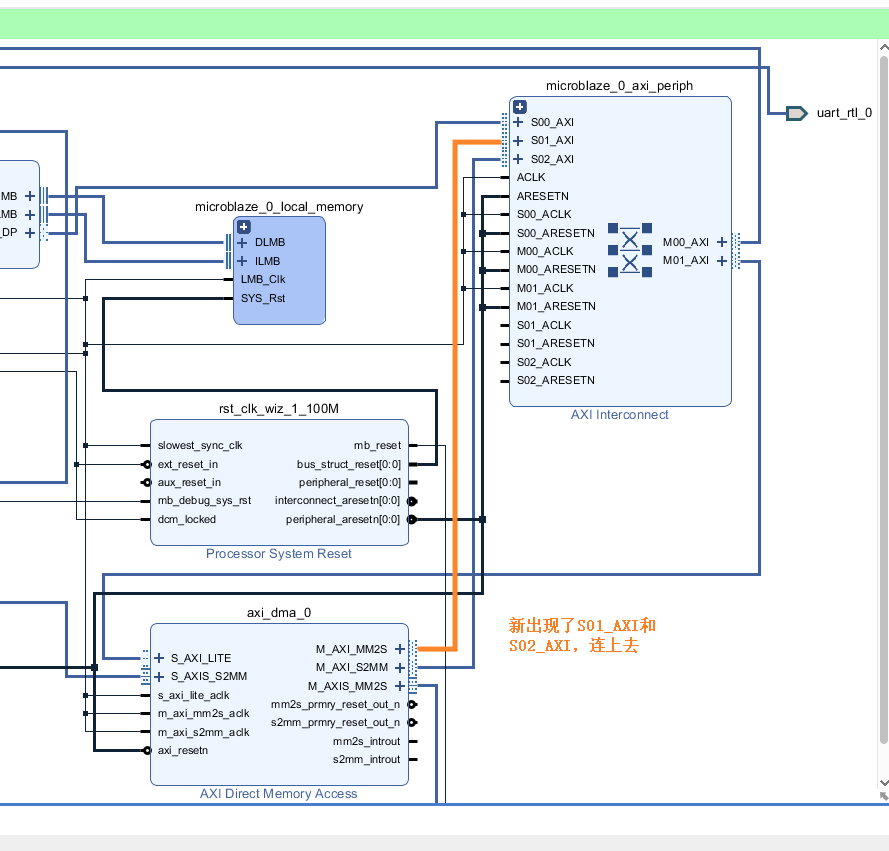Select the uart_rtl_0 external port icon
The image size is (889, 851).
796,113
